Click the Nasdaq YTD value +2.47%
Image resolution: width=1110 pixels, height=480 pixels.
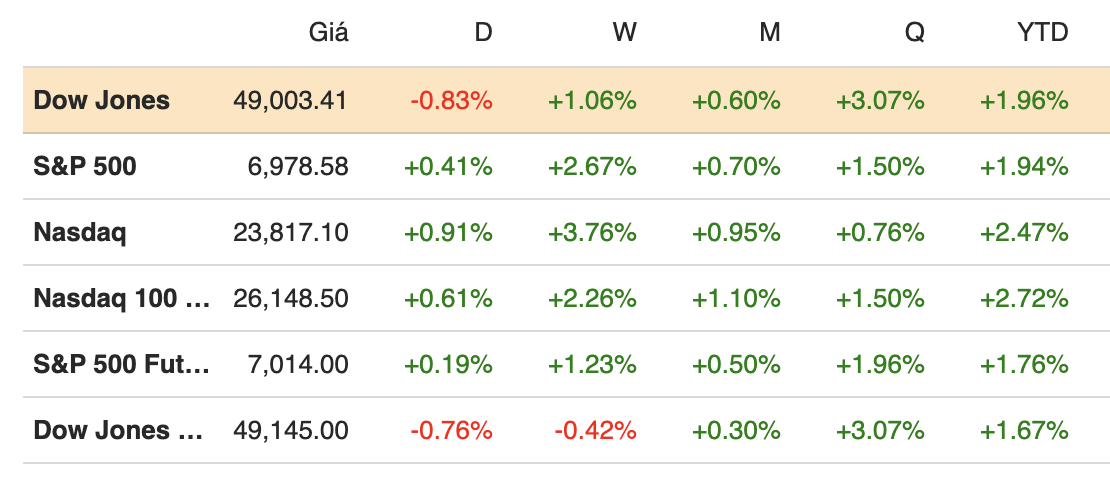click(x=1025, y=232)
